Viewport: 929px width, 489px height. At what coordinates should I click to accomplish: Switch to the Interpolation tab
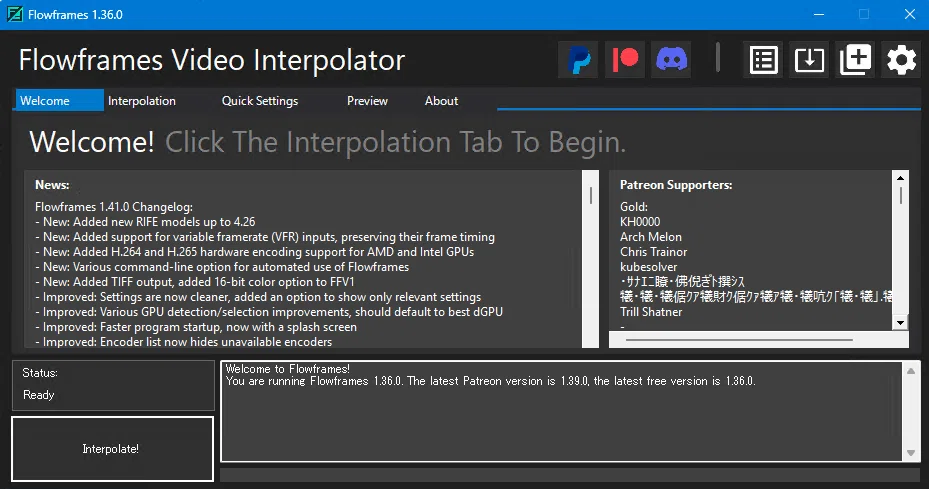coord(142,101)
